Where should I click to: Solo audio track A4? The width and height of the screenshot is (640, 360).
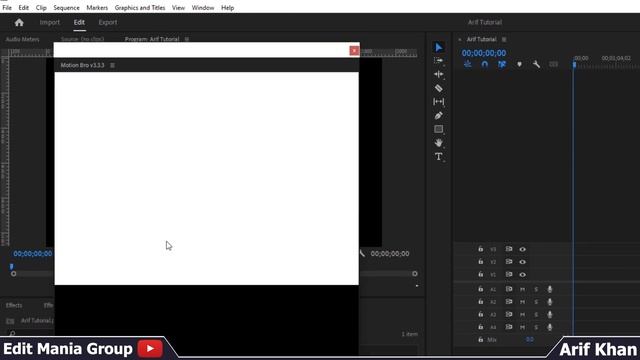pyautogui.click(x=536, y=327)
